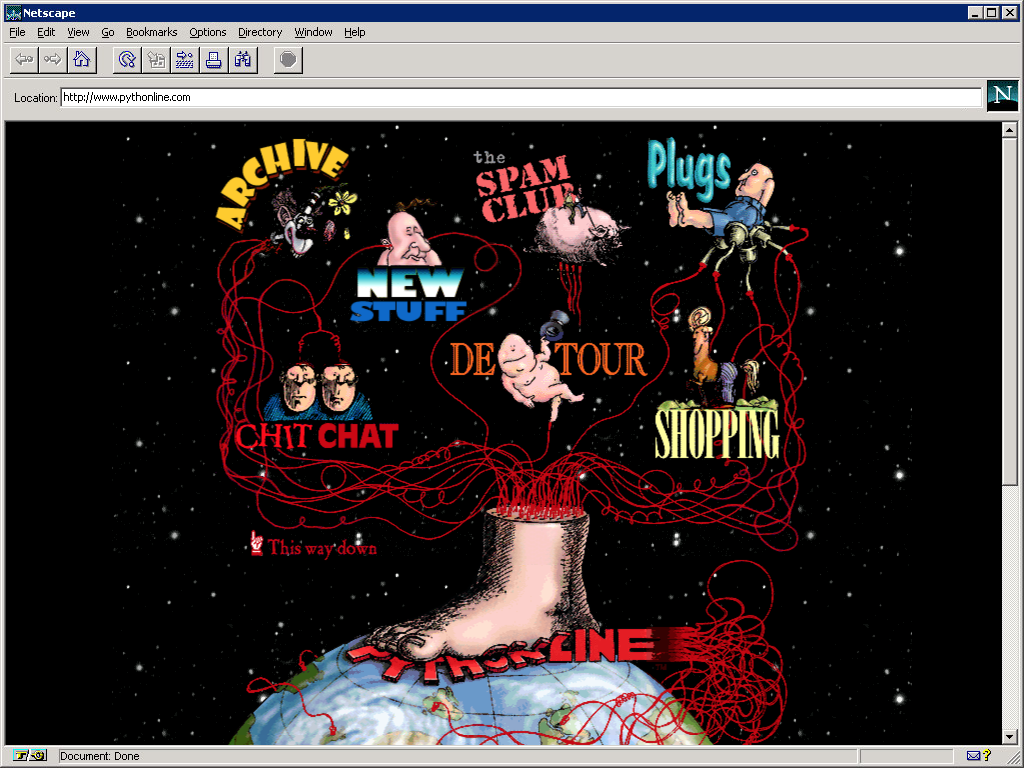Click the Netscape N logo animation
This screenshot has height=768, width=1024.
pos(1003,96)
